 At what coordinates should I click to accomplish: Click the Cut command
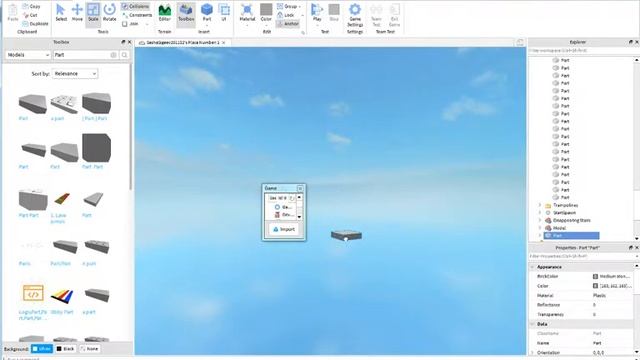coord(30,15)
